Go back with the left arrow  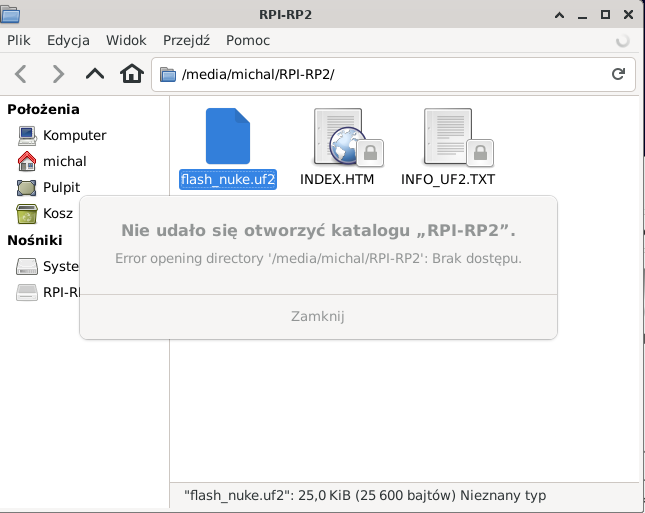[x=21, y=74]
